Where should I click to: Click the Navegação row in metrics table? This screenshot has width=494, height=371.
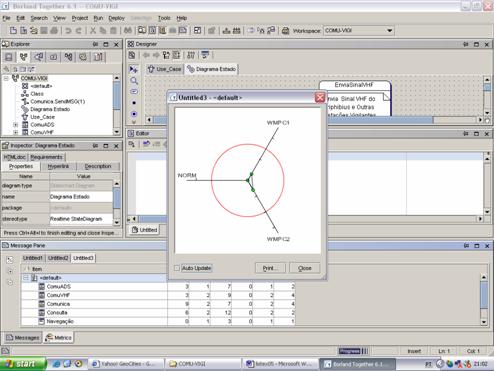coord(158,321)
